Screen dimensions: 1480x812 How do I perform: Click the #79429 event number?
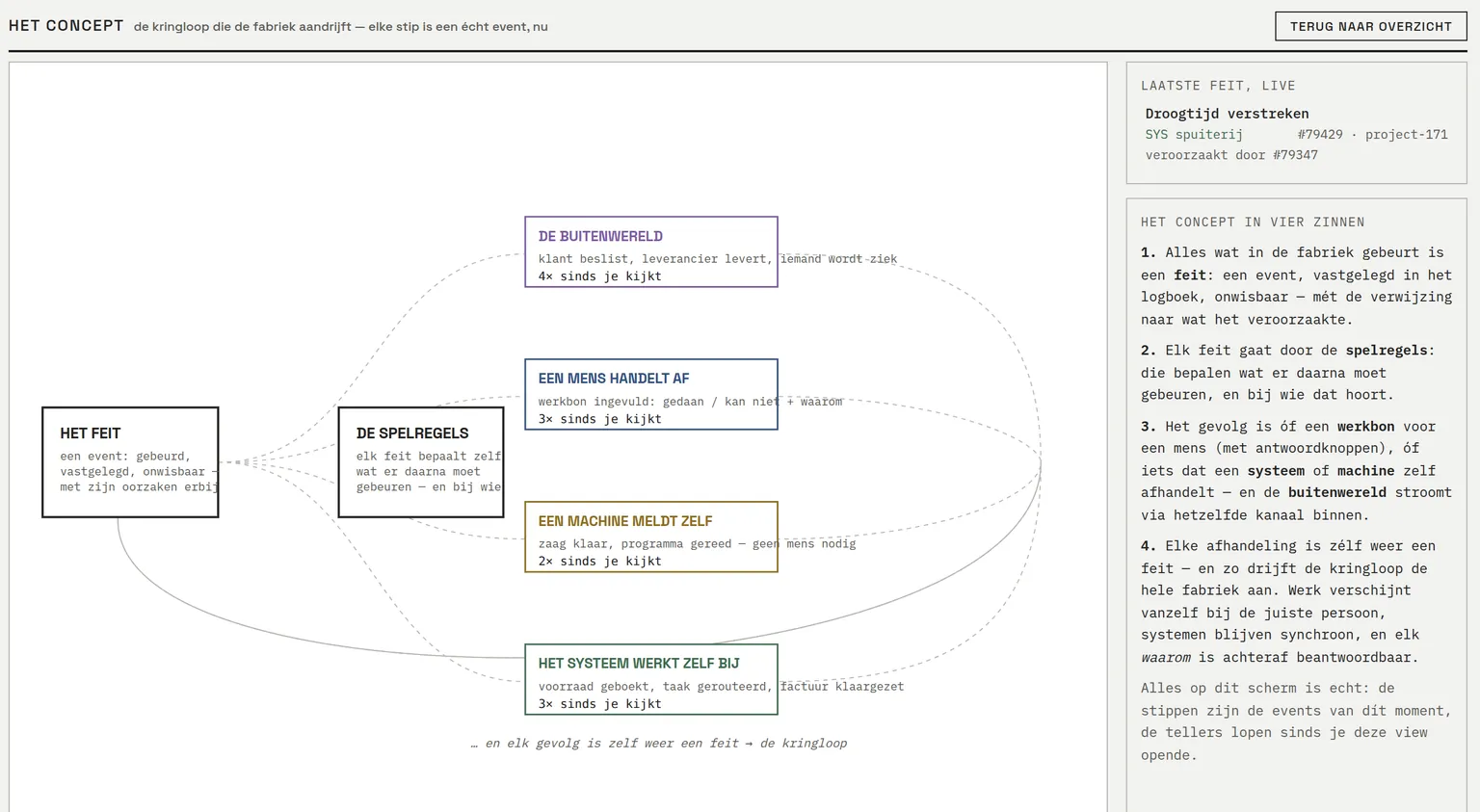pos(1320,135)
